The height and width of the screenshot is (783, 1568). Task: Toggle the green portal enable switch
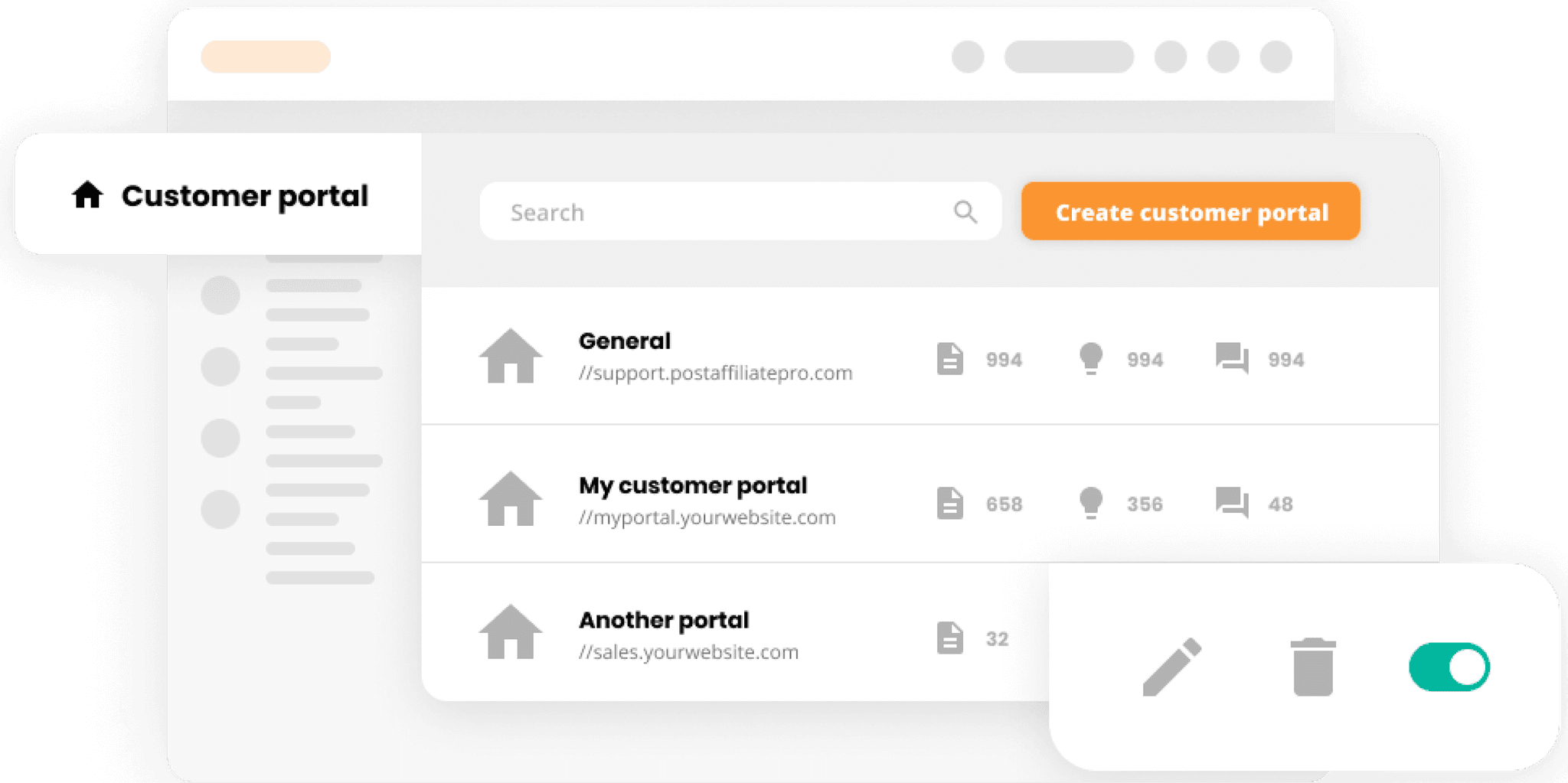1449,667
